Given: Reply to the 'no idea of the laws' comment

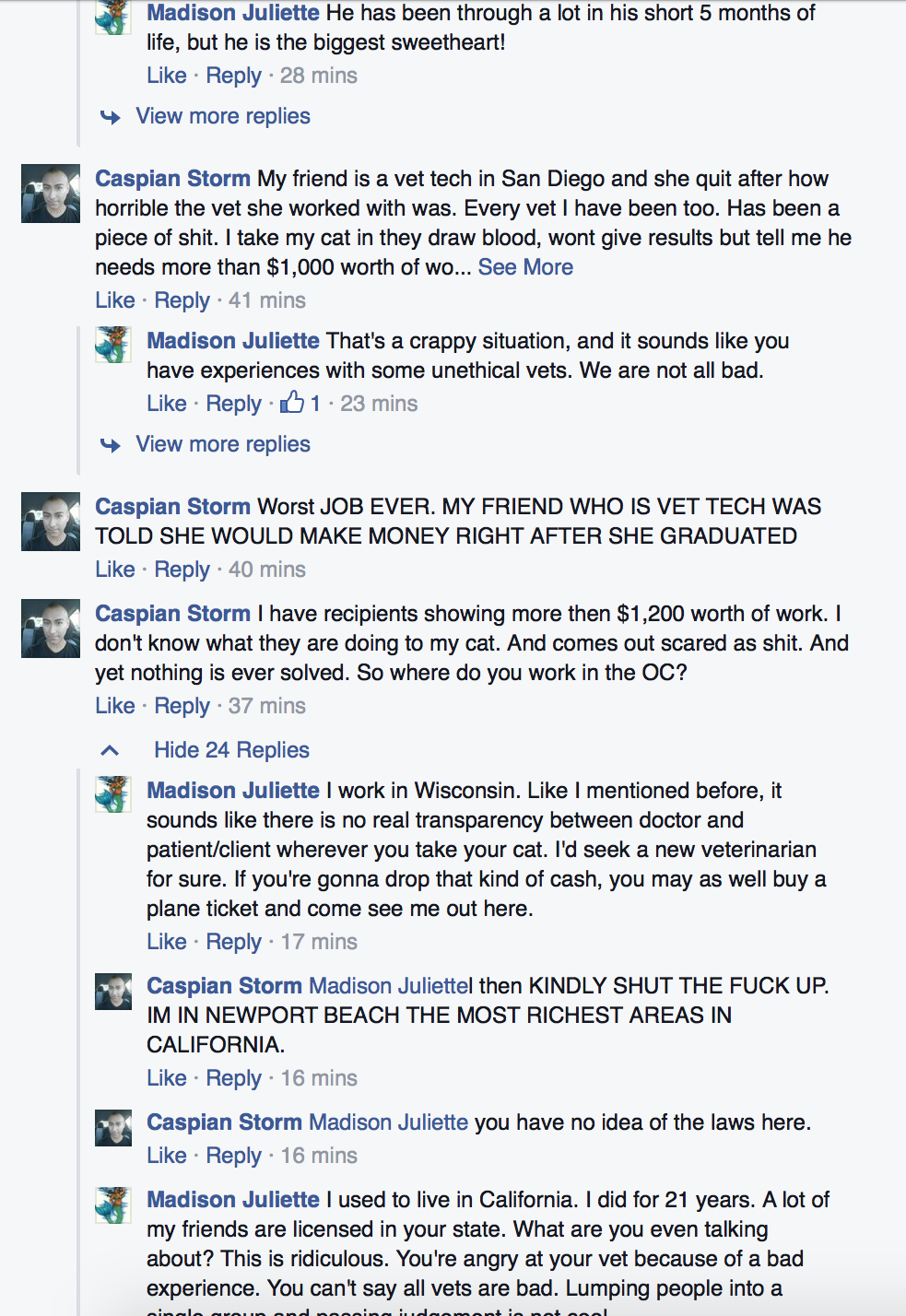Looking at the screenshot, I should [x=233, y=1156].
